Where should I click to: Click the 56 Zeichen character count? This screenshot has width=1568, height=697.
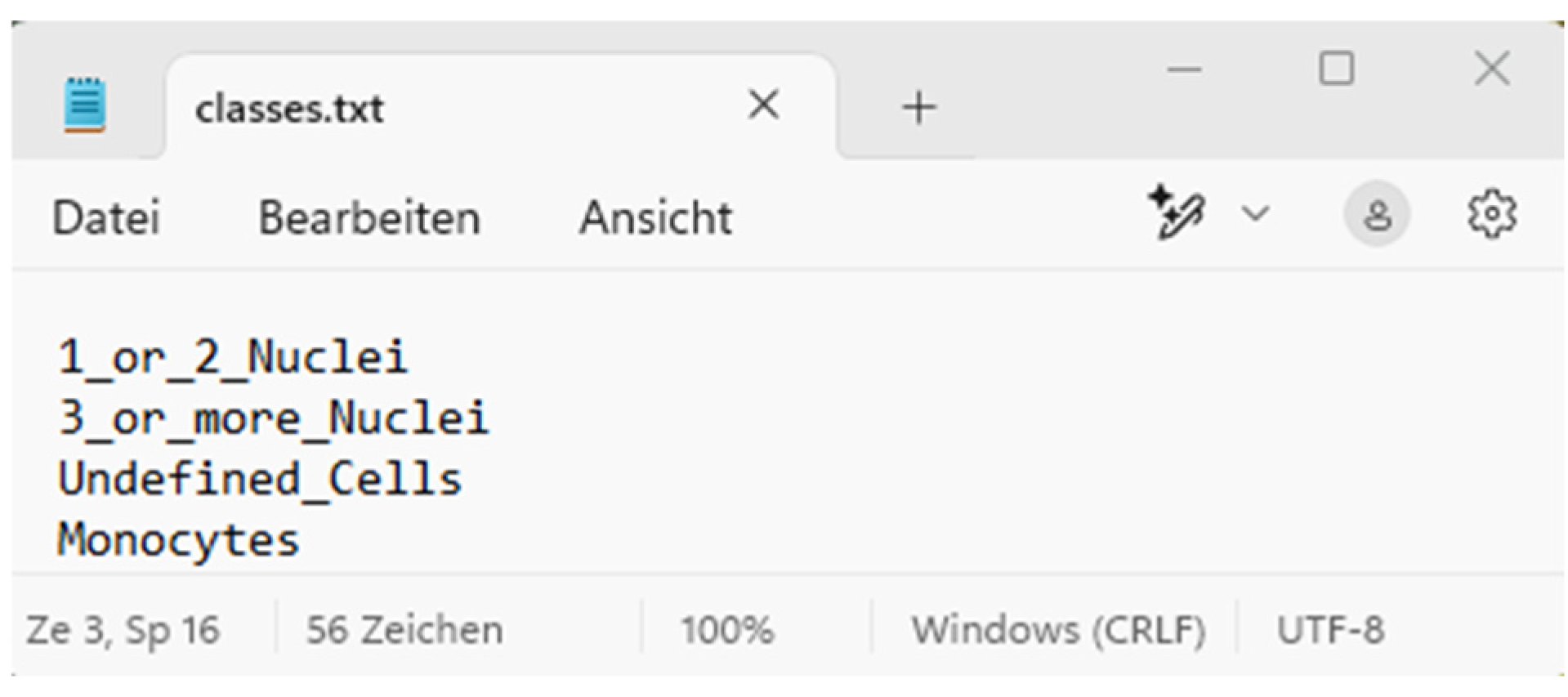[404, 630]
